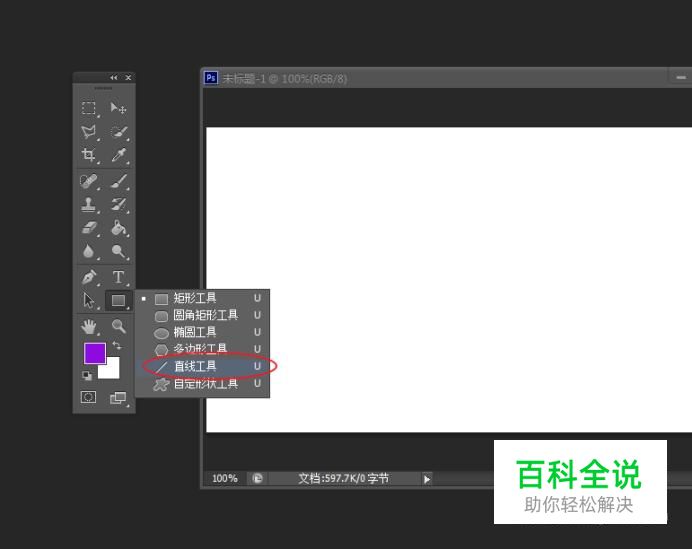The width and height of the screenshot is (692, 549).
Task: Close the toolbox panel
Action: (128, 78)
